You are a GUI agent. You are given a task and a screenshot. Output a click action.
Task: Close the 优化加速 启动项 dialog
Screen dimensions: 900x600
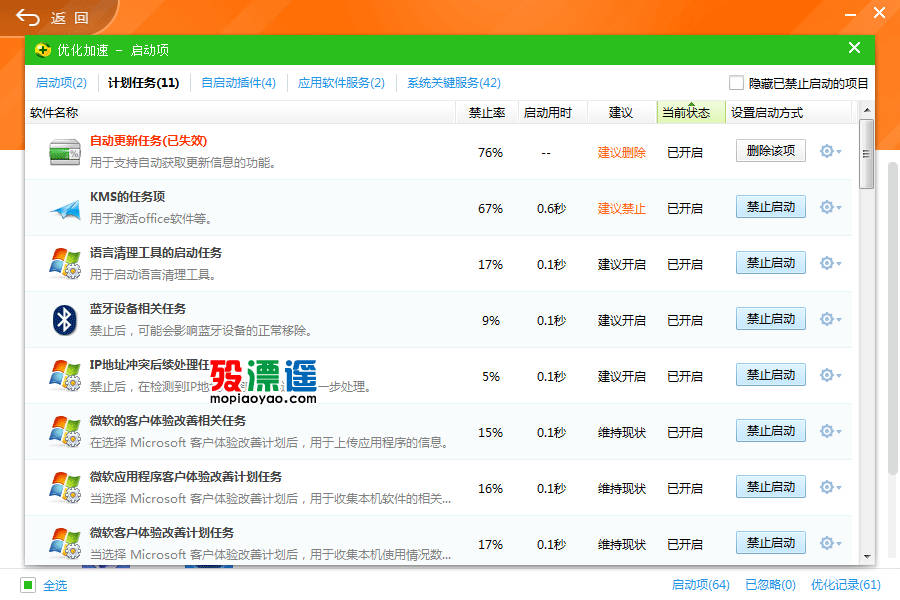pos(854,48)
